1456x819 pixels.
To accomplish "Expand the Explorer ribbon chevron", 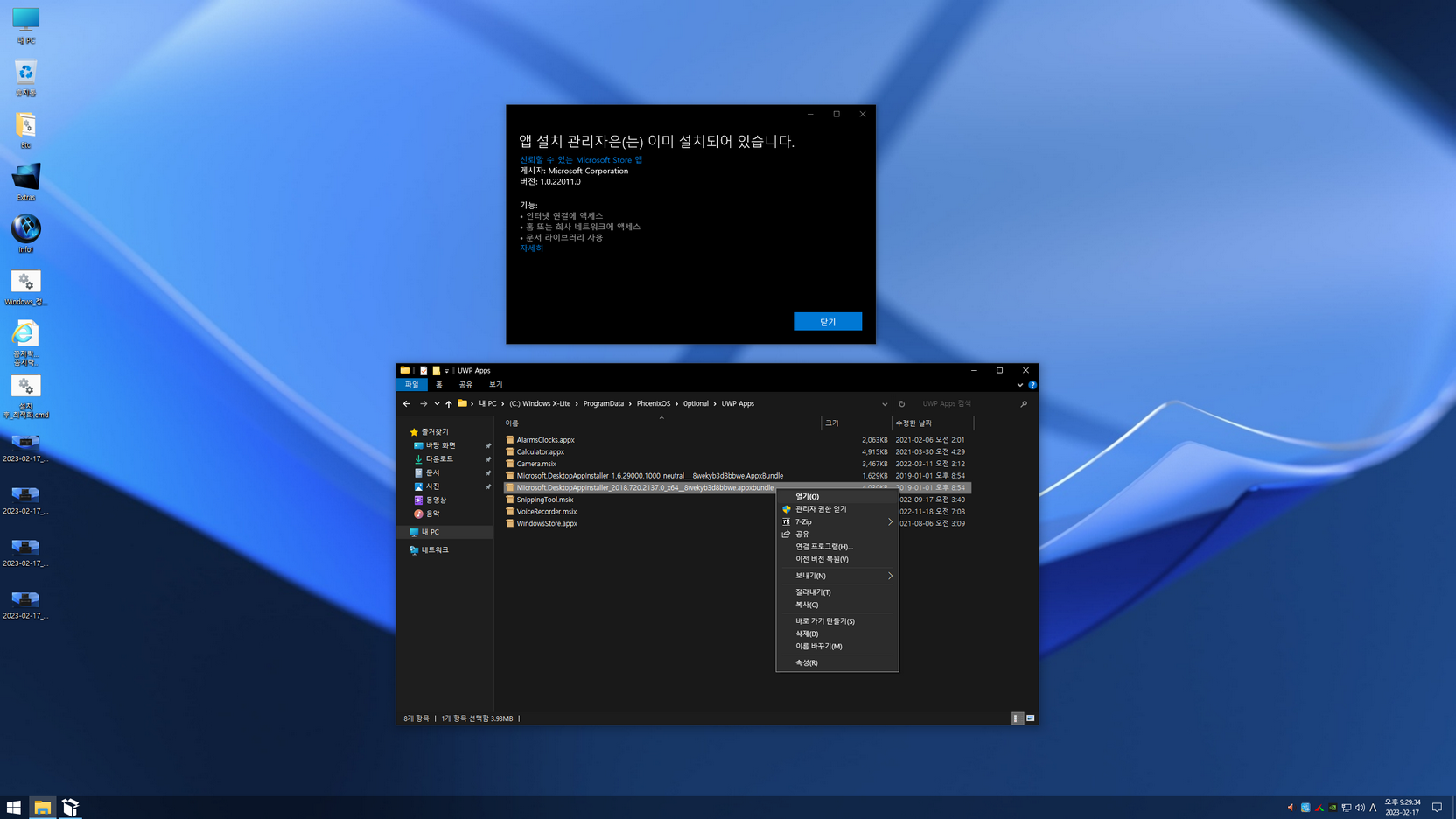I will pyautogui.click(x=1020, y=385).
